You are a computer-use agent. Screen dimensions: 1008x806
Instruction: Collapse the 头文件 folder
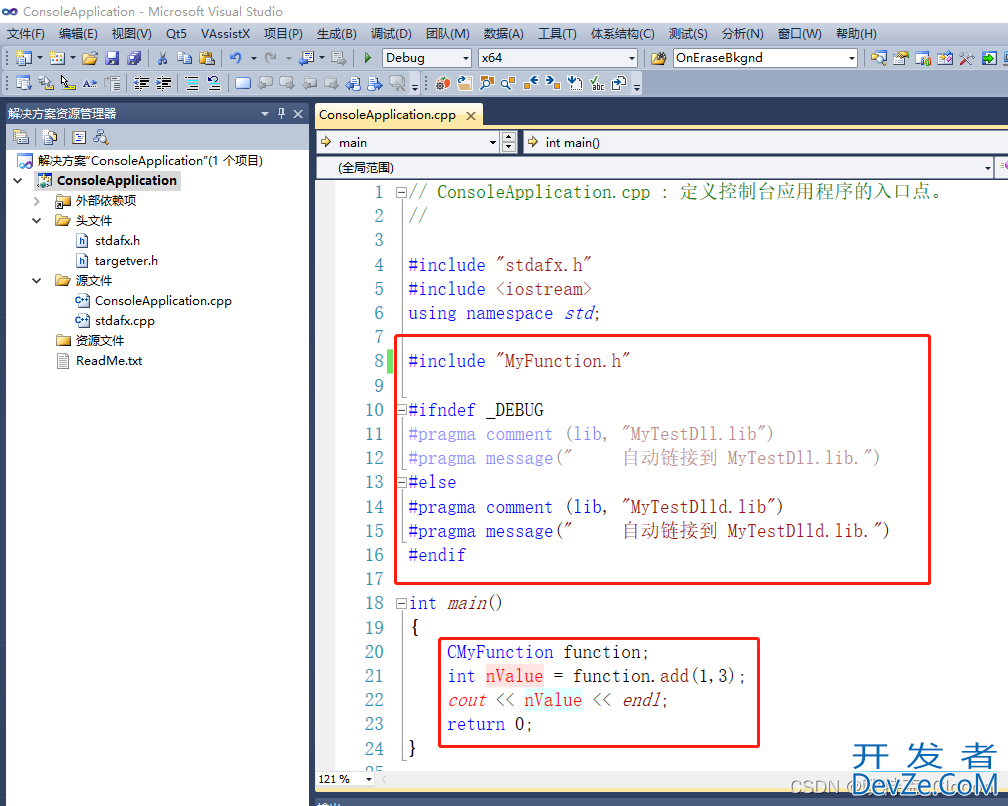tap(37, 221)
